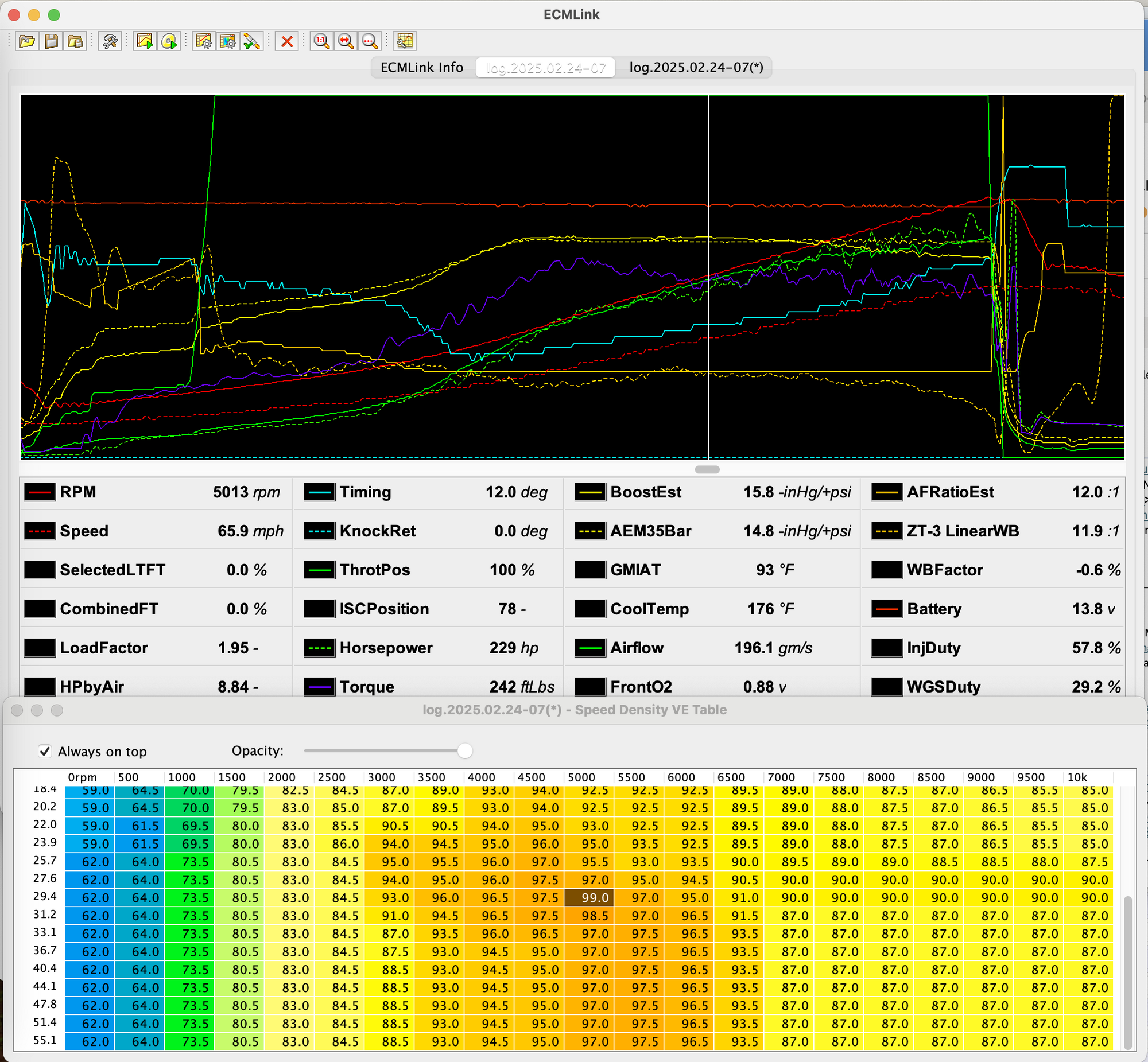
Task: Click the Opacity slider handle
Action: pyautogui.click(x=465, y=750)
